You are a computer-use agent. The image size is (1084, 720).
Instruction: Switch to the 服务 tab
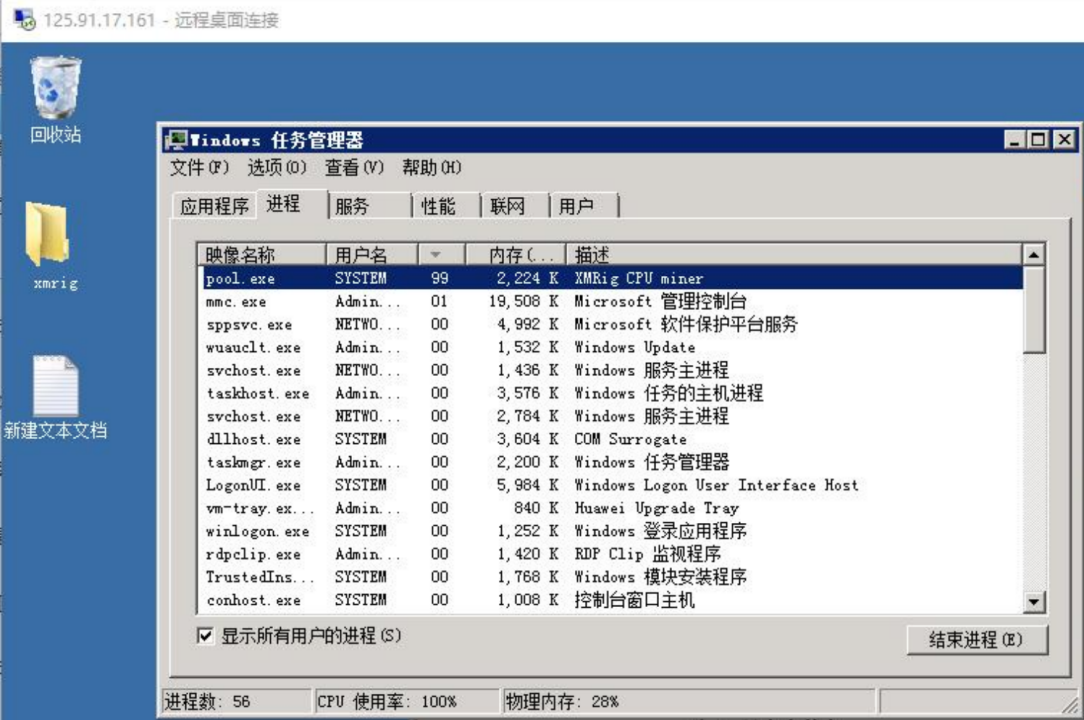click(x=369, y=206)
